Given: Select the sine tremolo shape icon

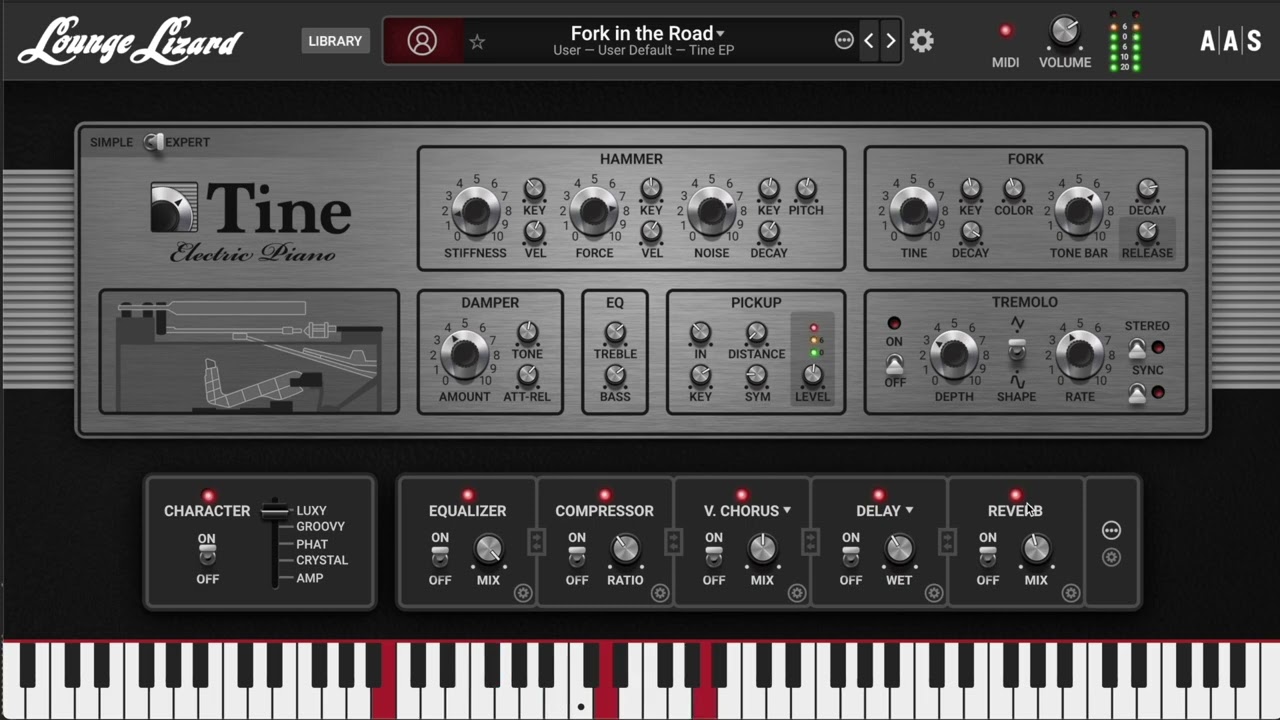Looking at the screenshot, I should [1017, 382].
